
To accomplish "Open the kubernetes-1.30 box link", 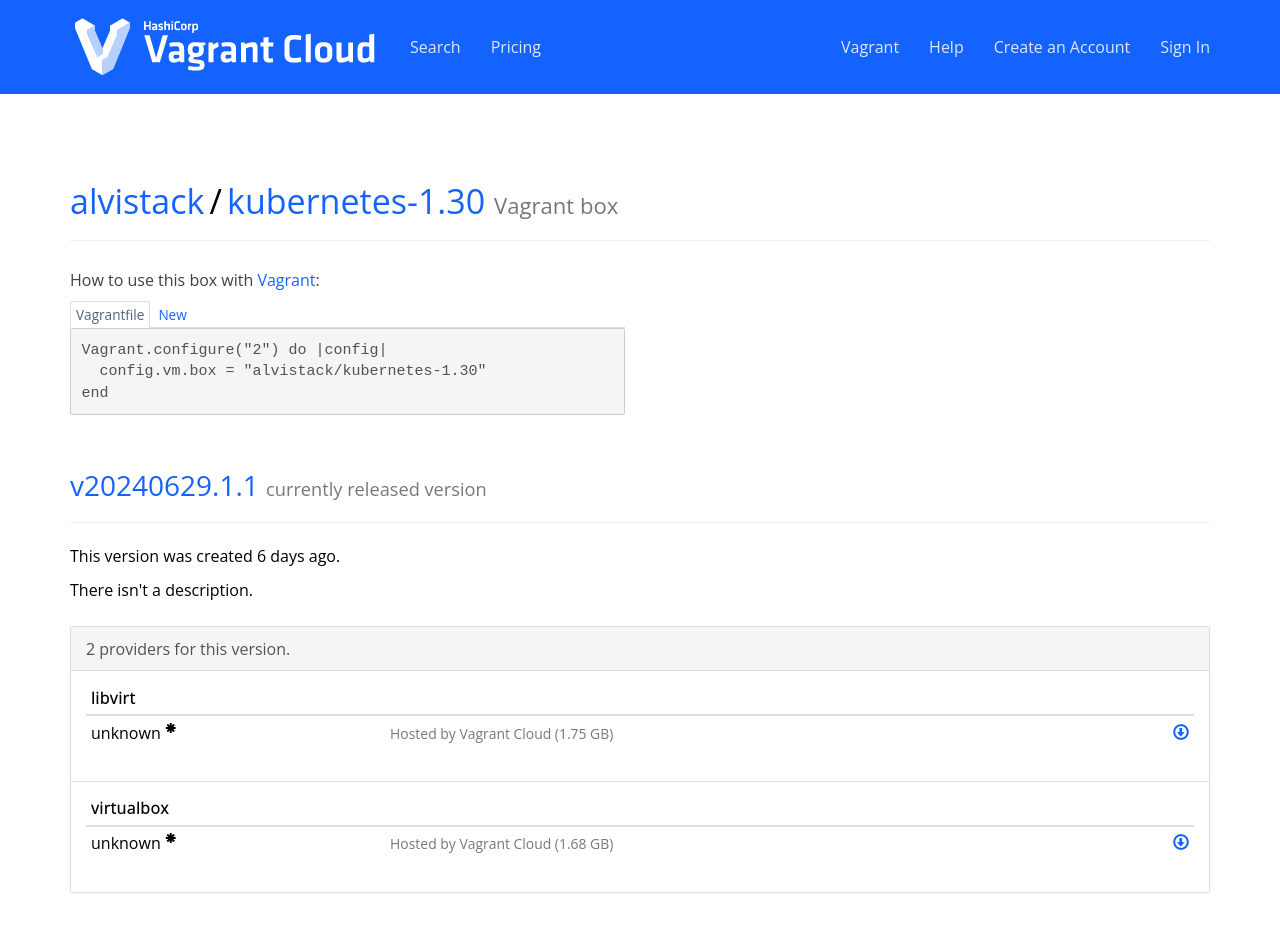I will tap(355, 202).
